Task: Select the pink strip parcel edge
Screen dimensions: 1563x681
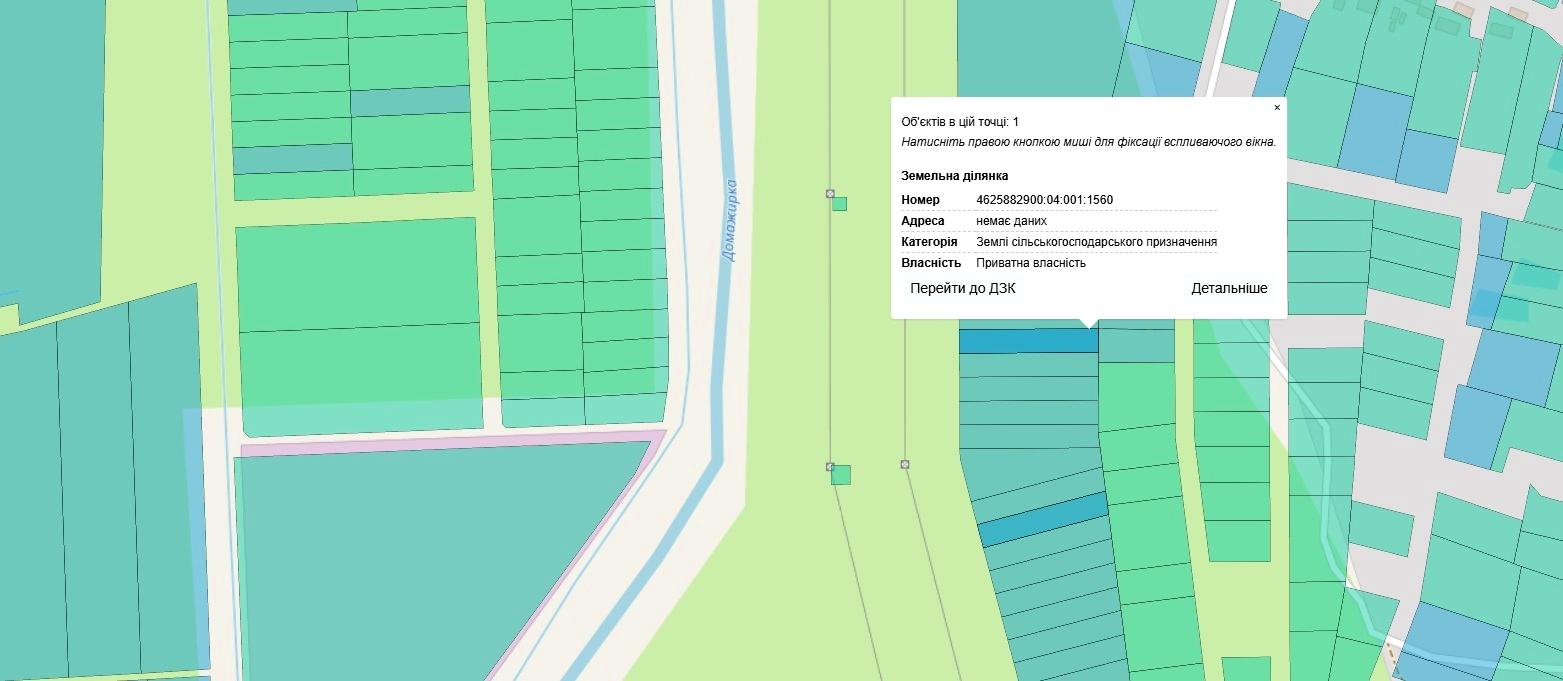Action: pyautogui.click(x=450, y=444)
